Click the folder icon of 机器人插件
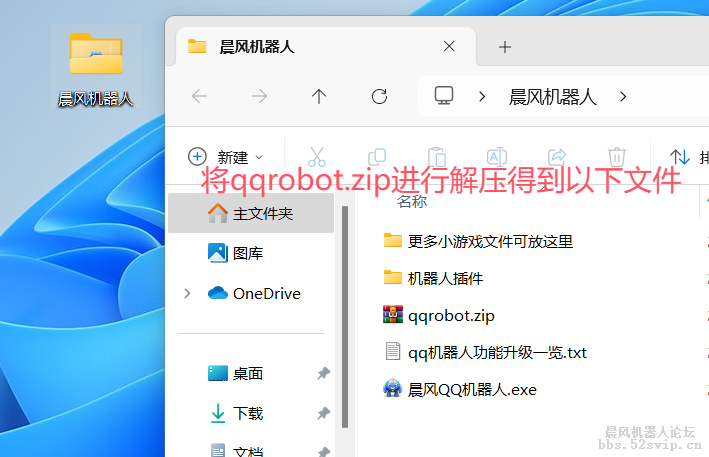Viewport: 709px width, 457px height. point(392,277)
